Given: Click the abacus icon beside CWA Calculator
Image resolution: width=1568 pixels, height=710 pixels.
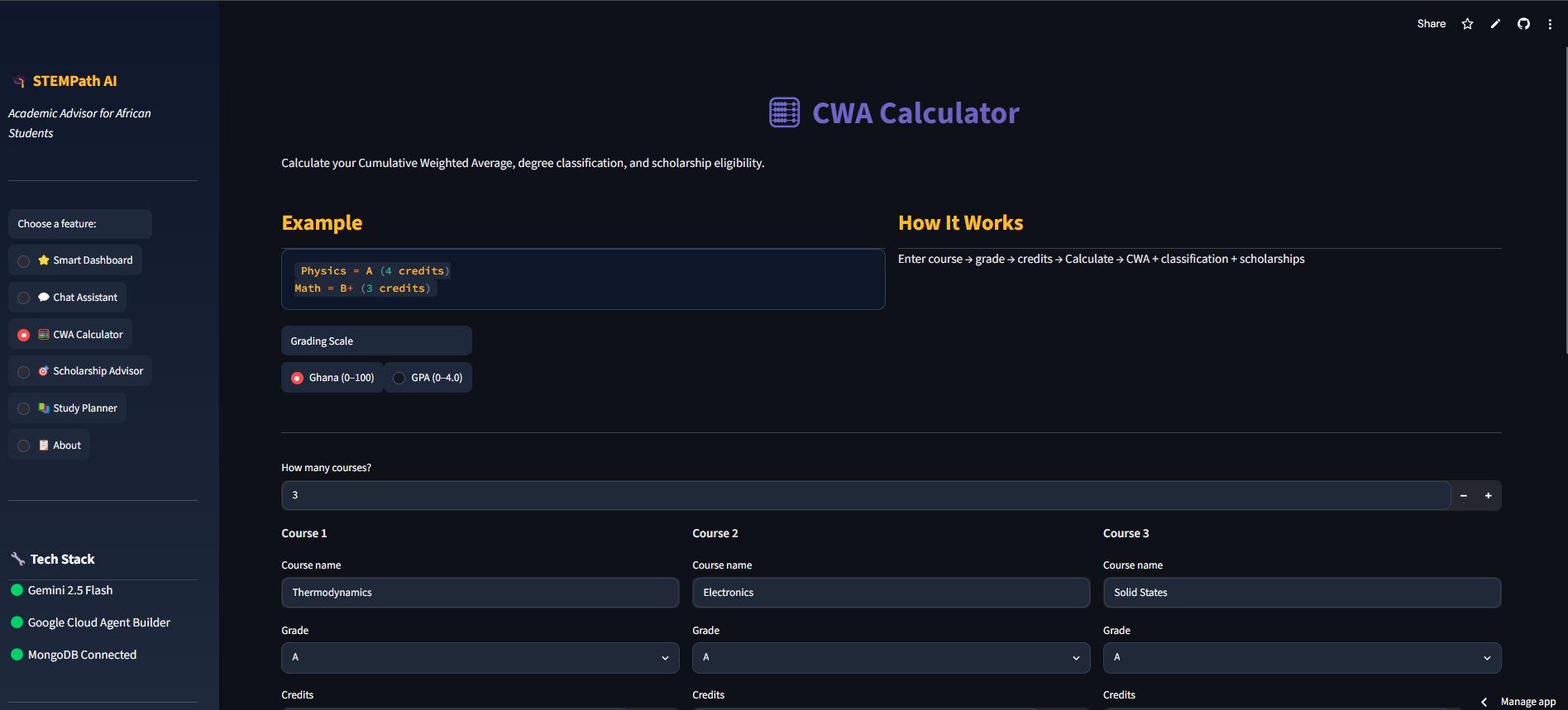Looking at the screenshot, I should (784, 112).
